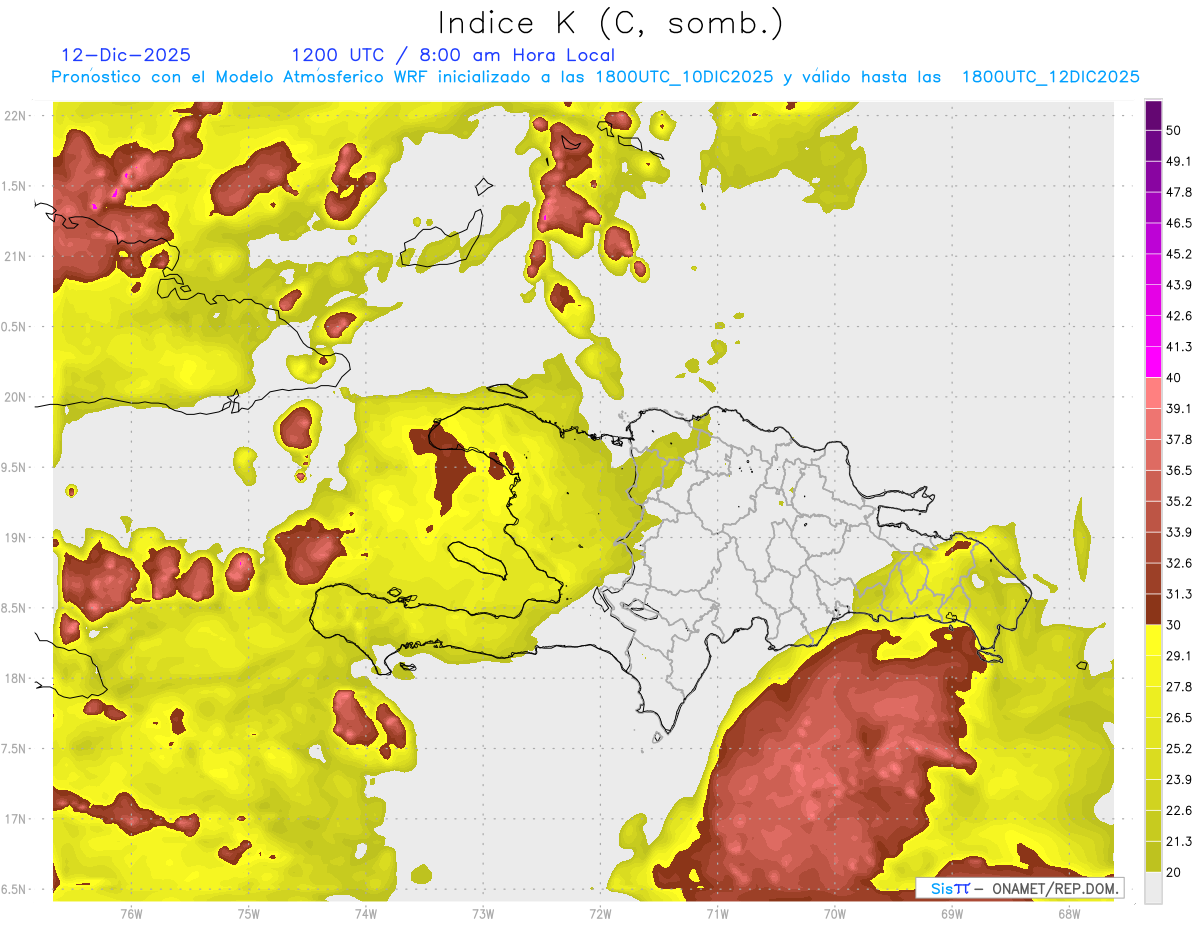The height and width of the screenshot is (927, 1200).
Task: Click the legend value '35.2'
Action: coord(1179,501)
